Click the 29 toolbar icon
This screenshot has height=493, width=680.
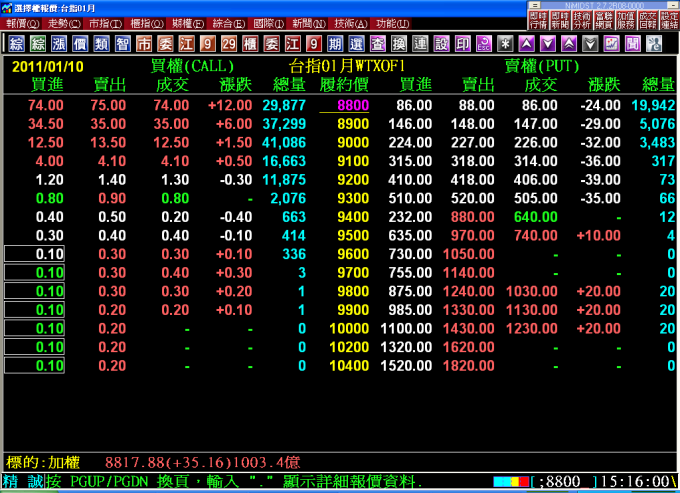(x=229, y=44)
